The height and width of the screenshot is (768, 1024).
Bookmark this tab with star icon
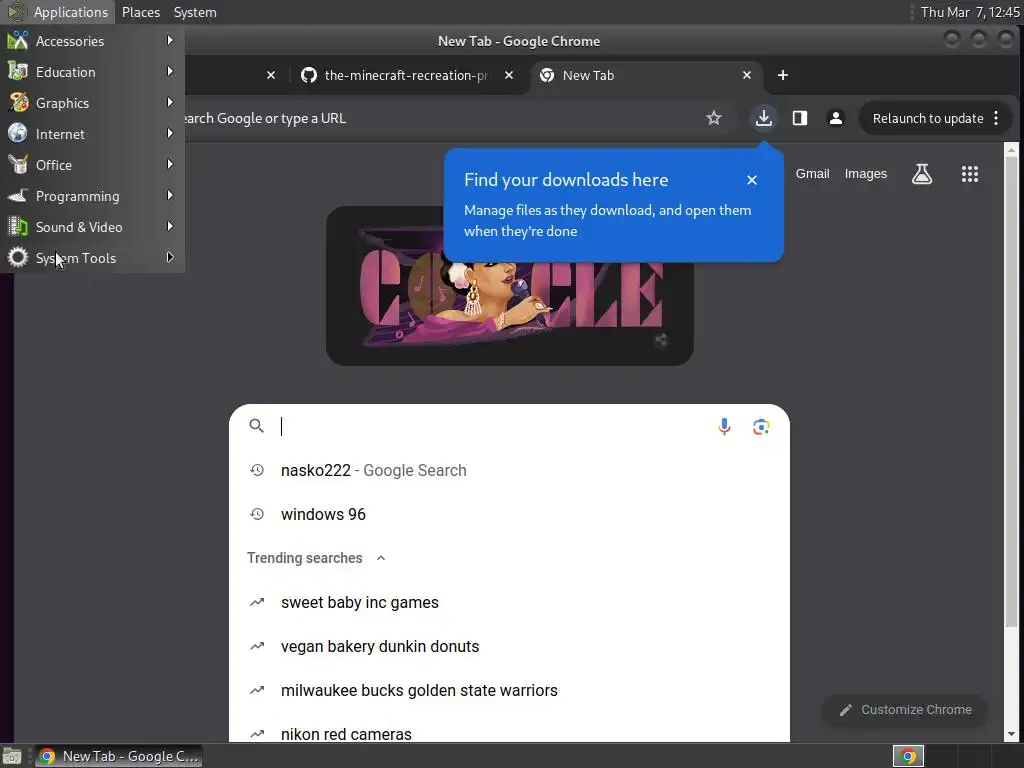tap(714, 118)
